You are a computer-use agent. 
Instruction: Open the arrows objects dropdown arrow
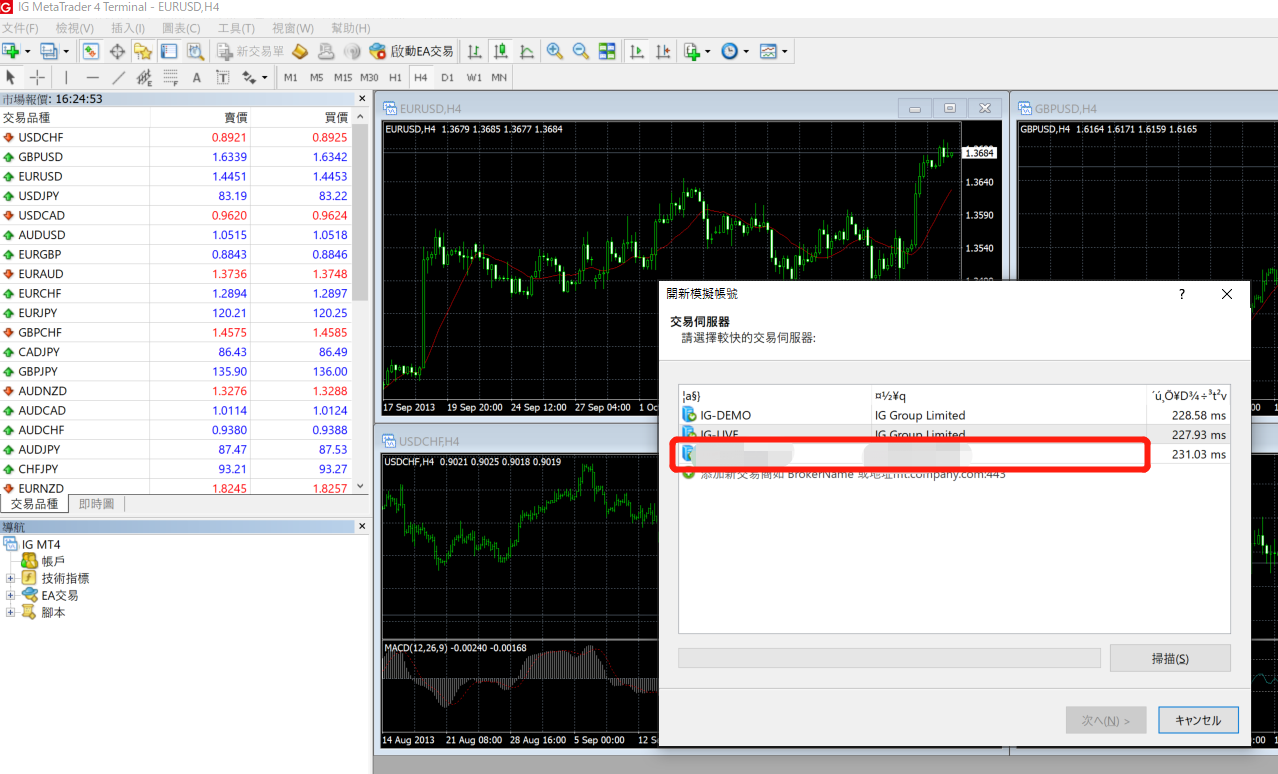click(x=264, y=77)
